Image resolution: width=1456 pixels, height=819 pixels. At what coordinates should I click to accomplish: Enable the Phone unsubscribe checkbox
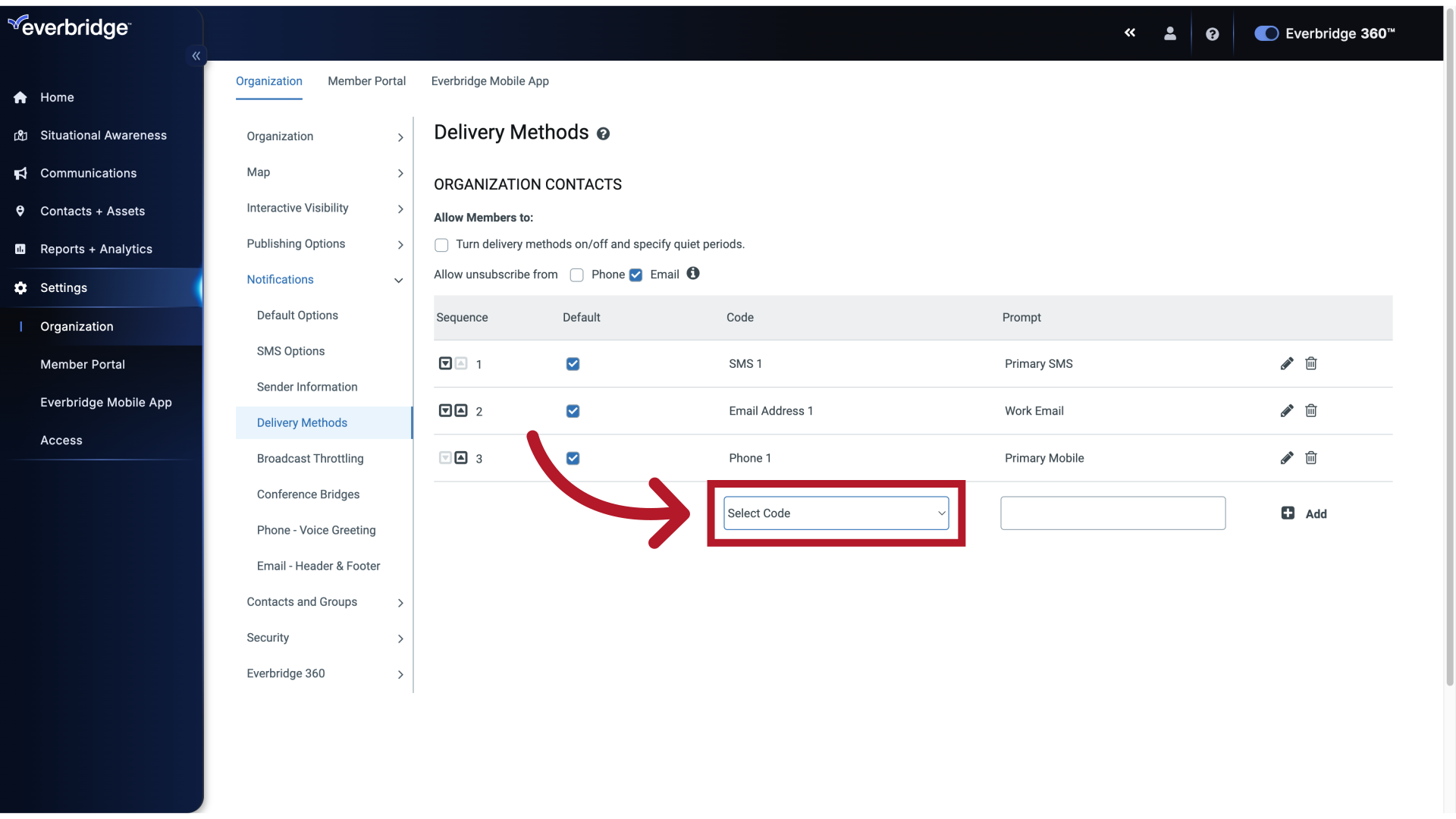point(576,275)
